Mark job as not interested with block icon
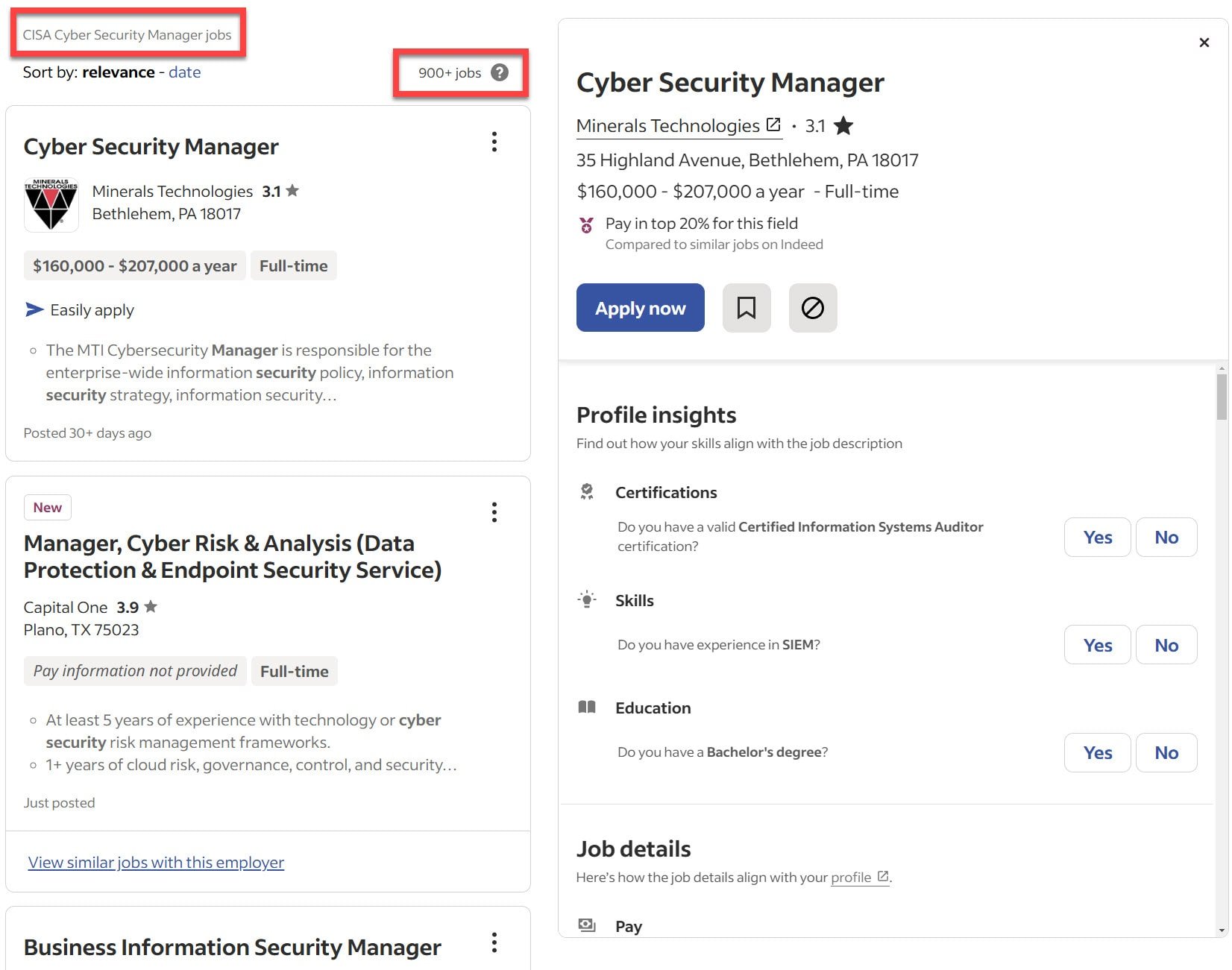This screenshot has height=970, width=1232. (813, 307)
